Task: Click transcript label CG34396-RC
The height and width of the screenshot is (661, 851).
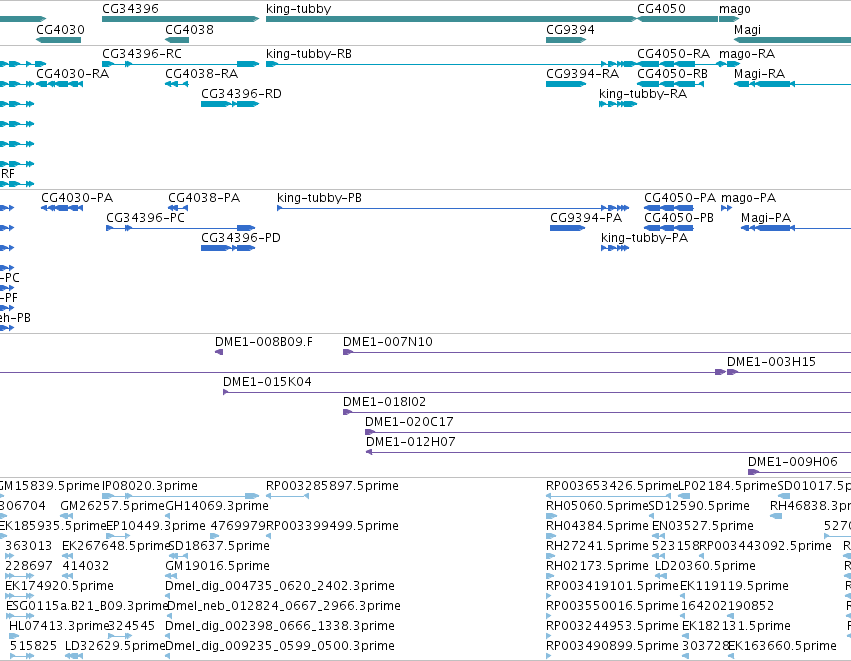Action: pos(142,54)
